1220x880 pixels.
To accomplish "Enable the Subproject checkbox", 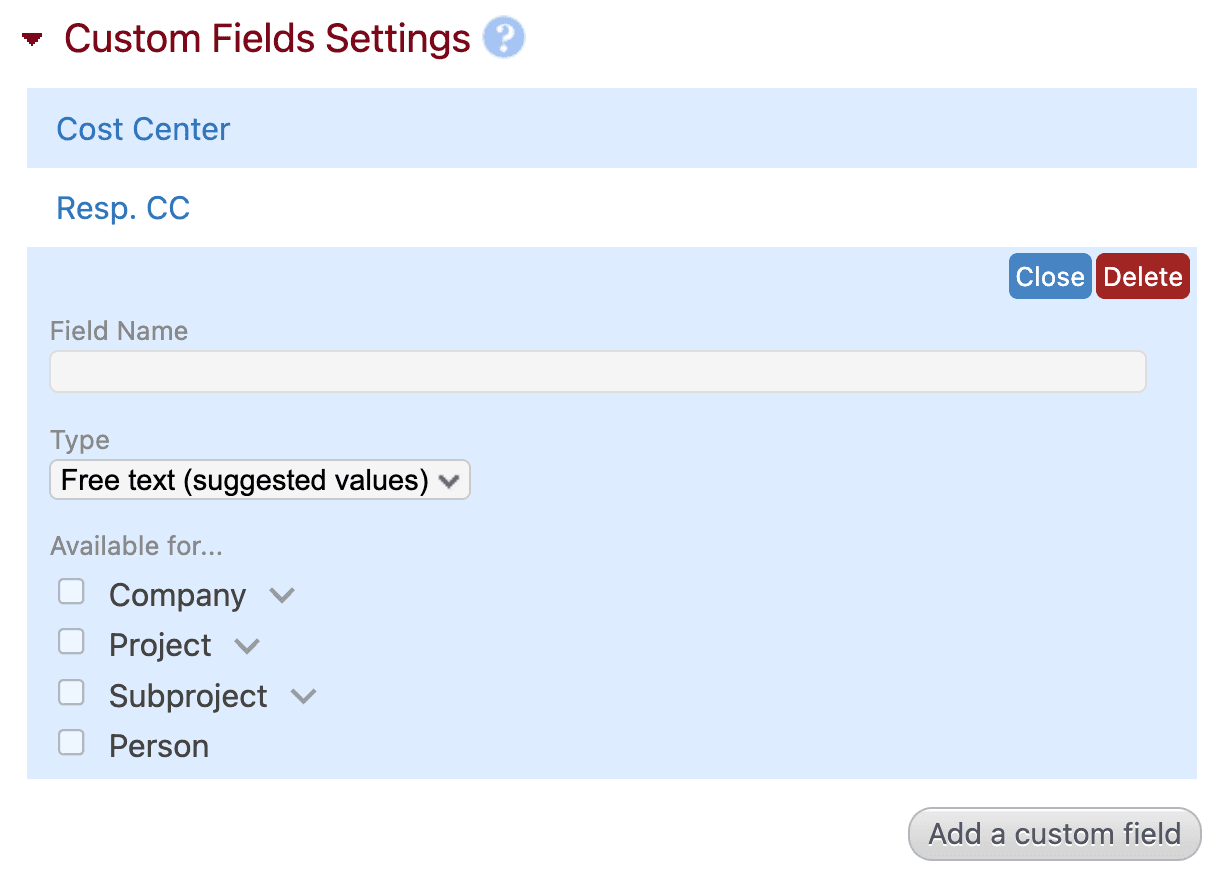I will point(71,692).
